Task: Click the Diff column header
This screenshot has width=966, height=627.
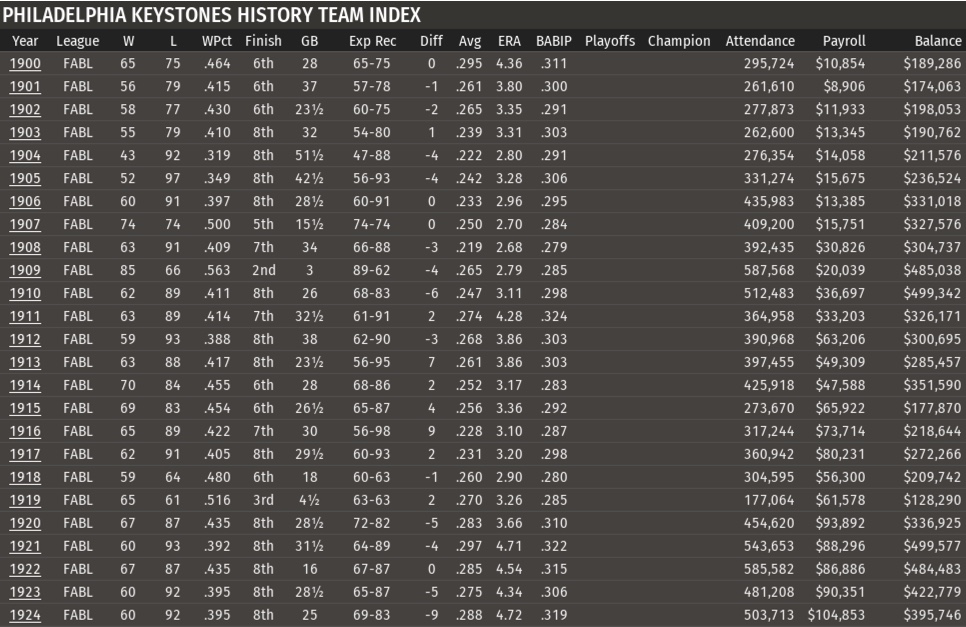Action: pos(431,41)
